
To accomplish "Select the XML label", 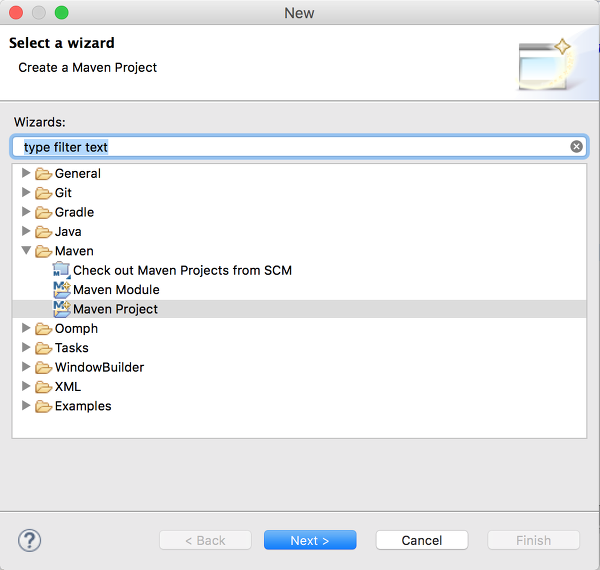I will [68, 387].
